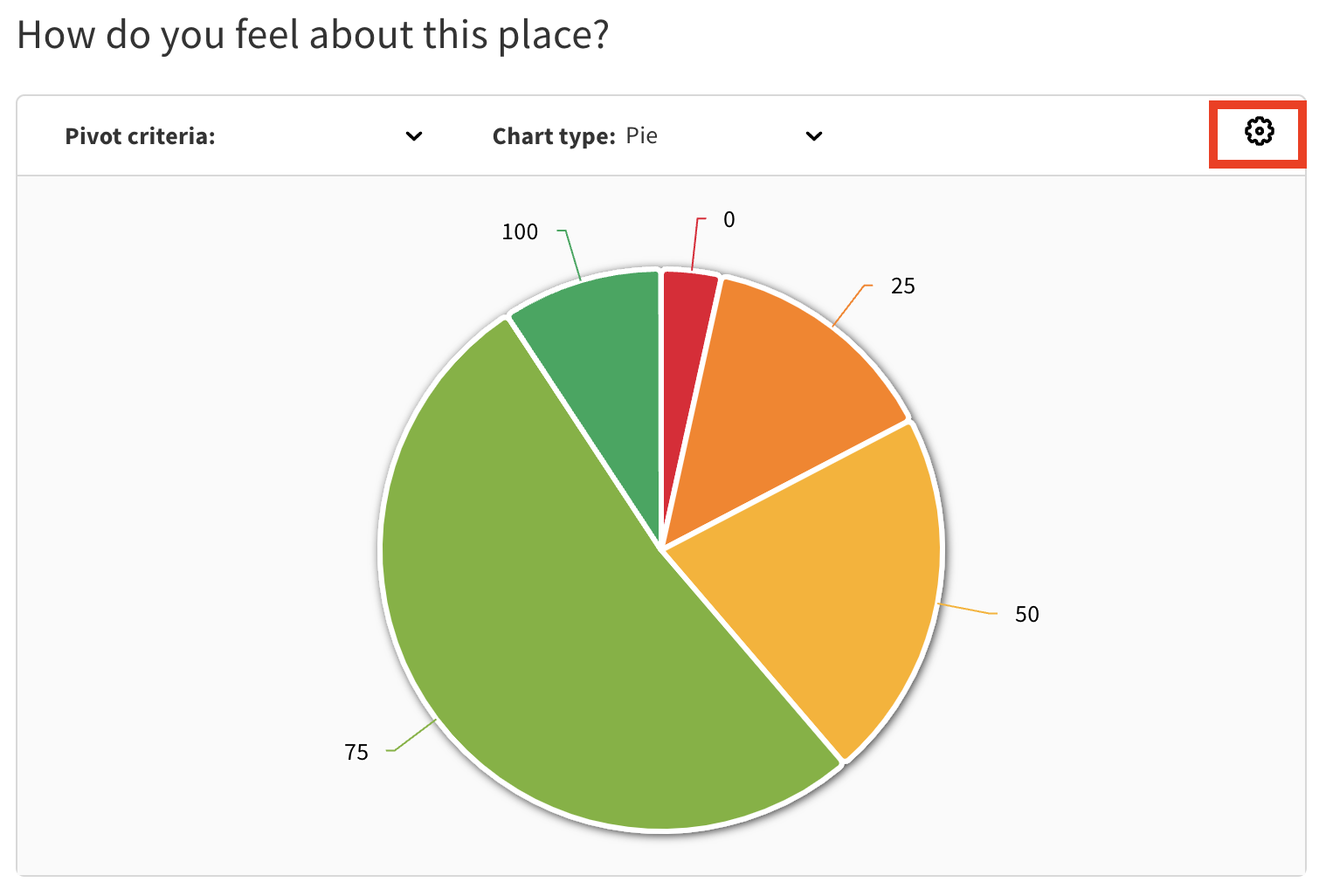Click the Chart type label

point(554,136)
